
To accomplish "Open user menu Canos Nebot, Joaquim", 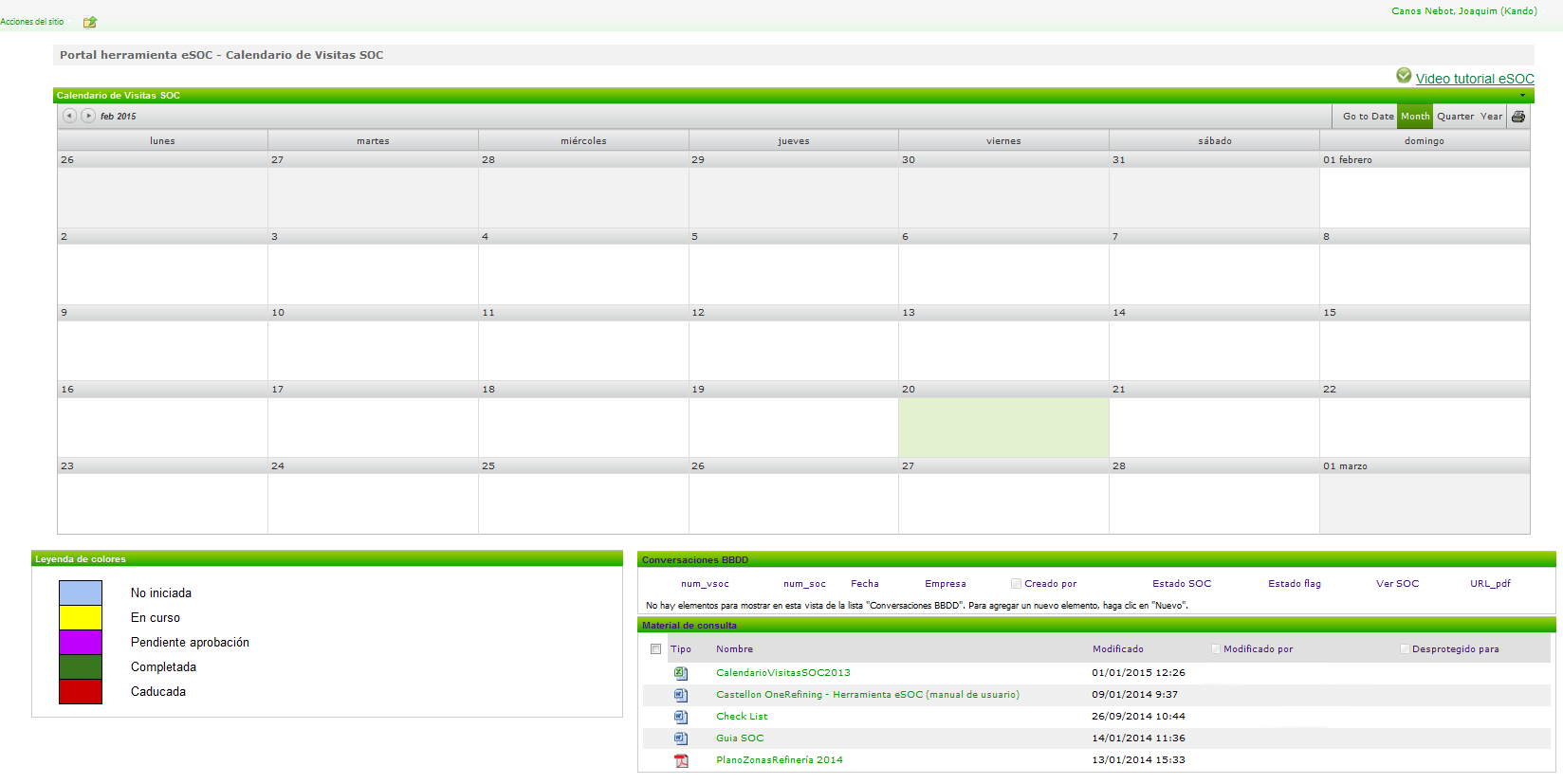I will click(x=1463, y=11).
